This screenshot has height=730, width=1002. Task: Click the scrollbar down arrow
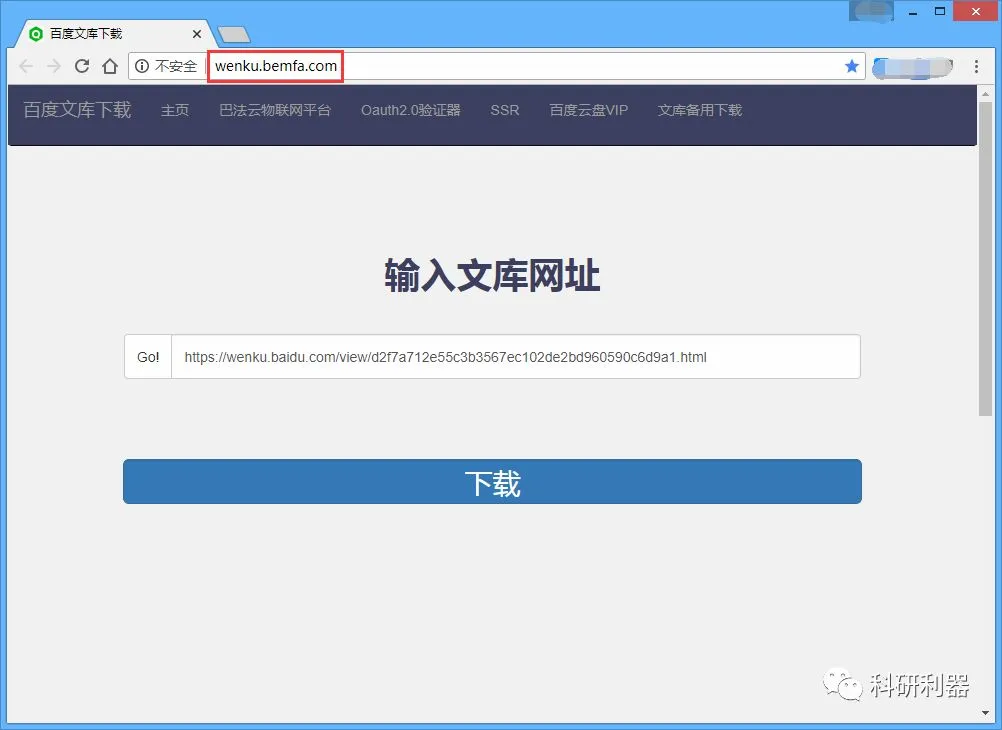(985, 713)
